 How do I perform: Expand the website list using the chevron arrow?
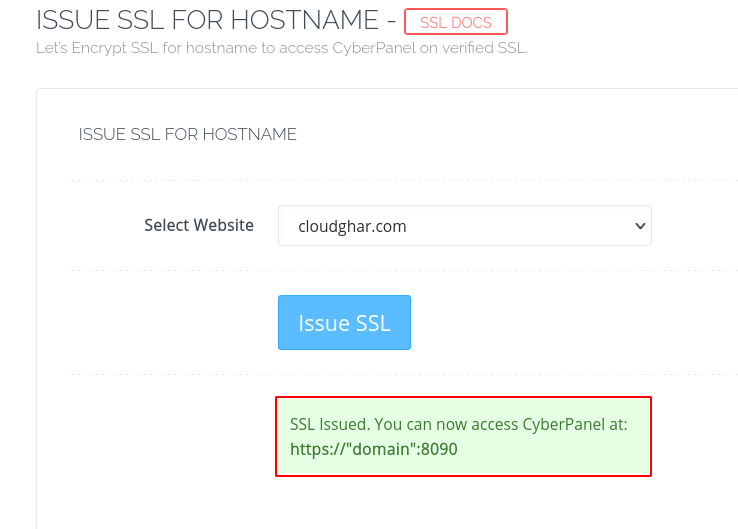[x=640, y=226]
